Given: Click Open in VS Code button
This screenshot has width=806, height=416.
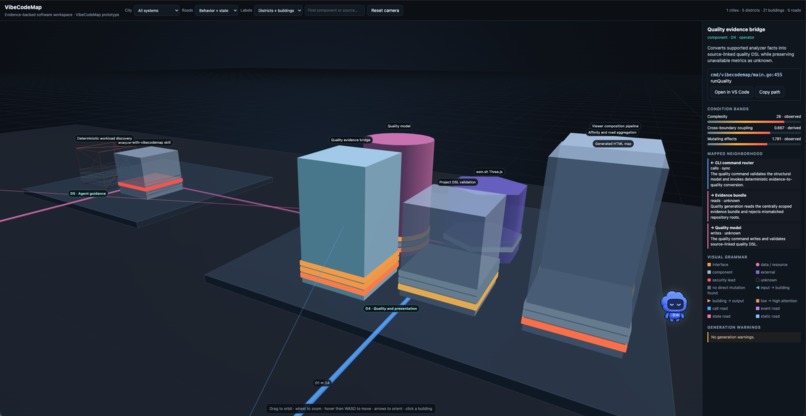Looking at the screenshot, I should tap(732, 92).
